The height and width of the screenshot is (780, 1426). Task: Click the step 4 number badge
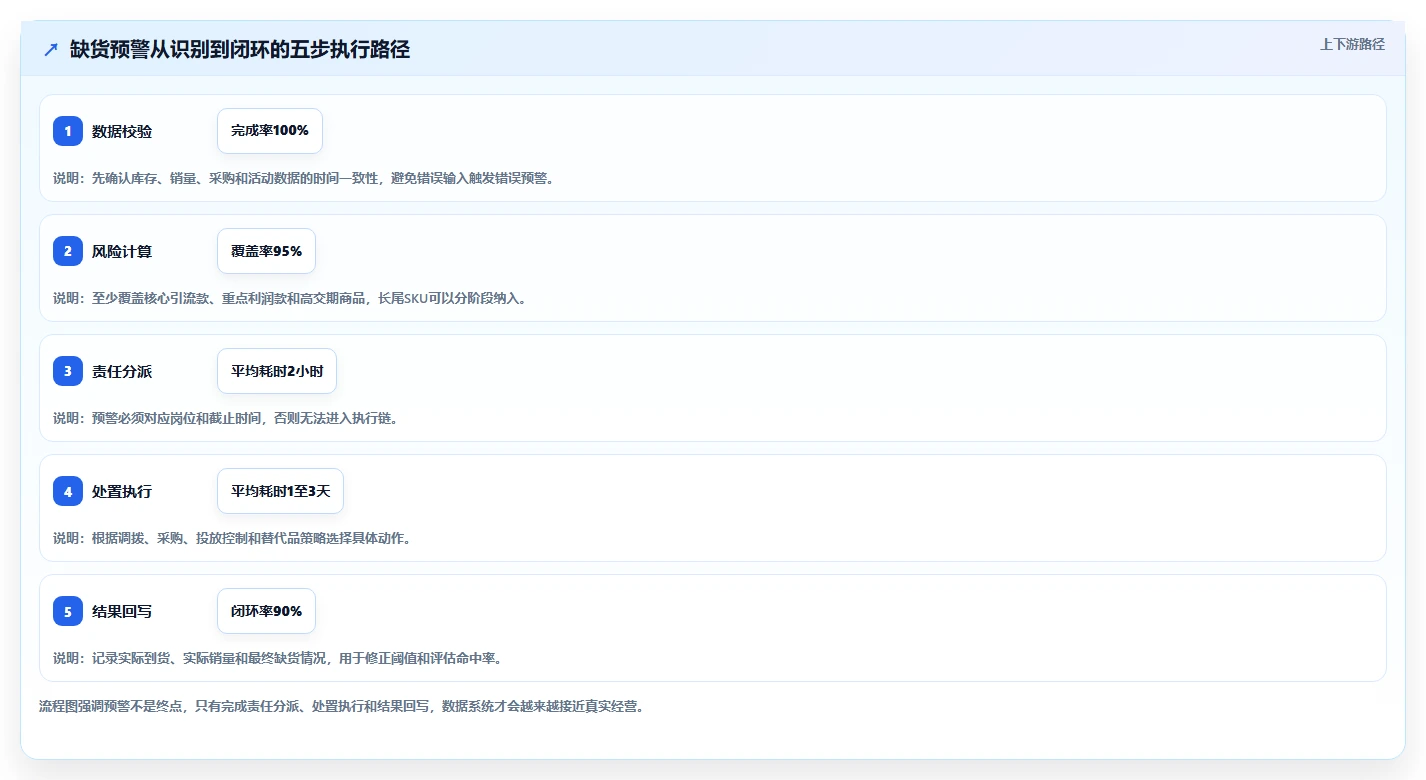(x=68, y=491)
